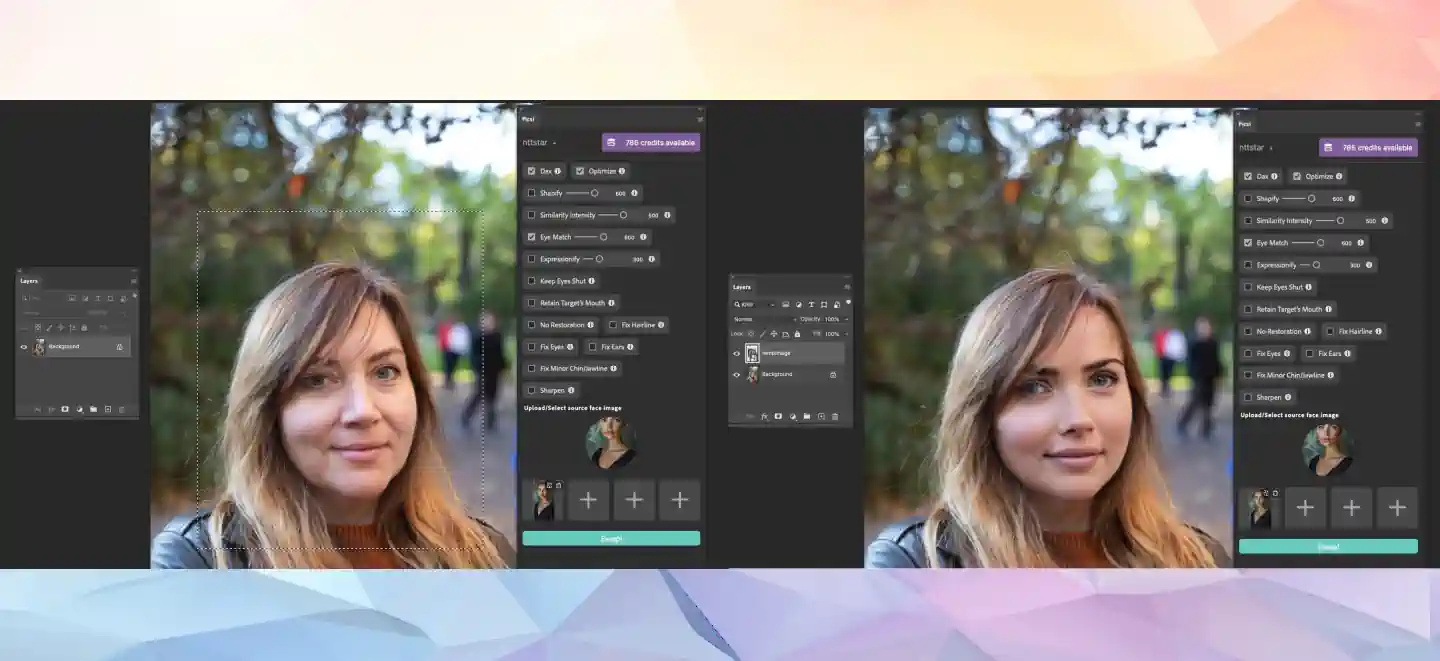Click the 786 credits available button
1440x661 pixels.
(651, 142)
